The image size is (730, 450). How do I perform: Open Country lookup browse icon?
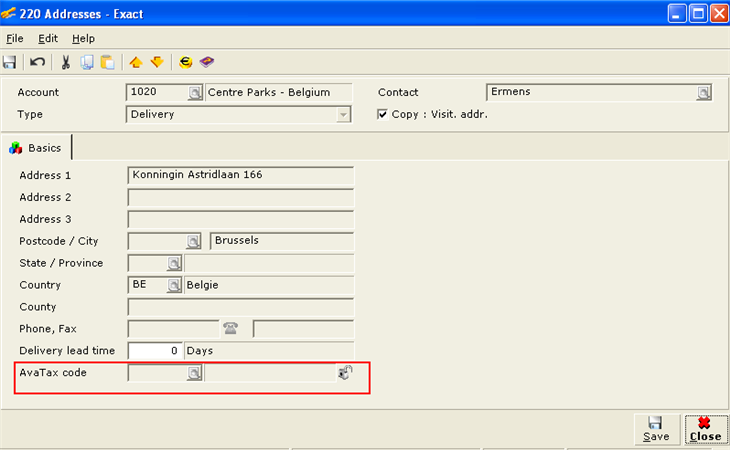pyautogui.click(x=174, y=285)
